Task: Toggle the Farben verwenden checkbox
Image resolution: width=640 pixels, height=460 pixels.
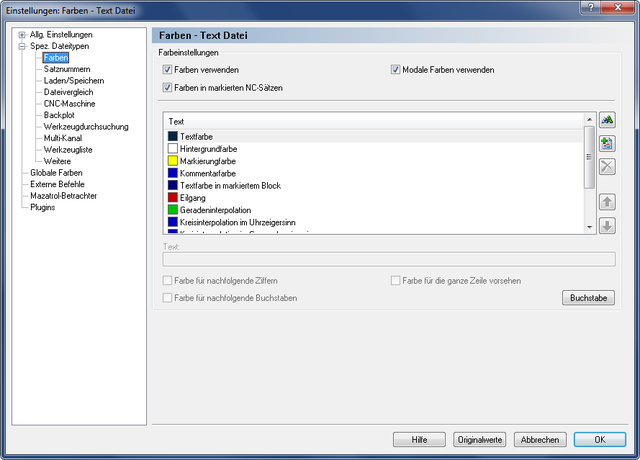Action: (167, 69)
